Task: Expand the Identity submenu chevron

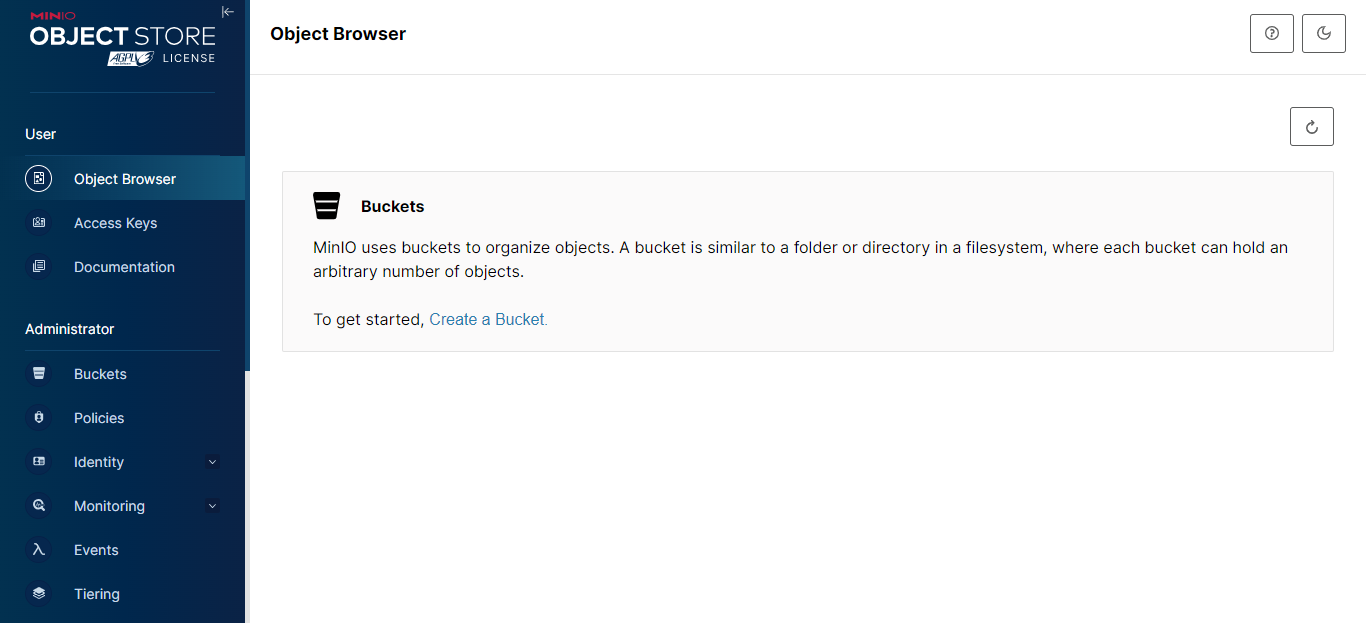Action: [x=212, y=462]
